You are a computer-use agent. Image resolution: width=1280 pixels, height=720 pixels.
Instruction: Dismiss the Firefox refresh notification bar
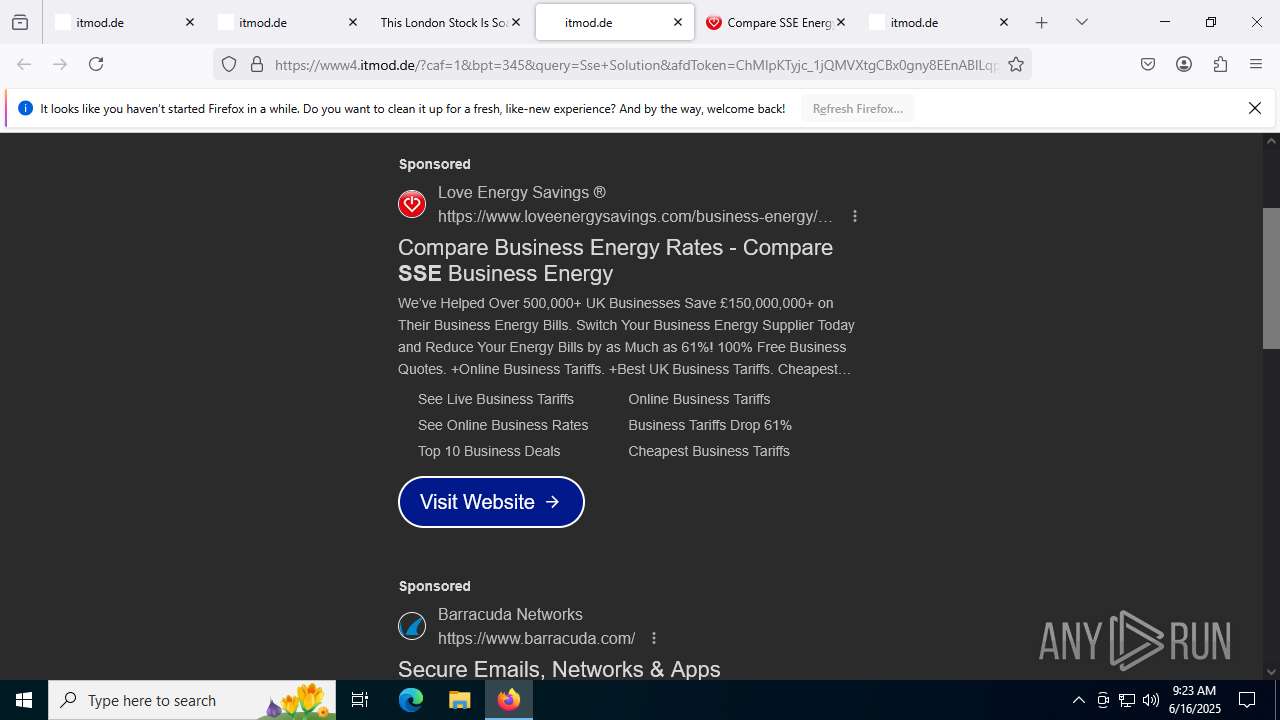(1255, 108)
